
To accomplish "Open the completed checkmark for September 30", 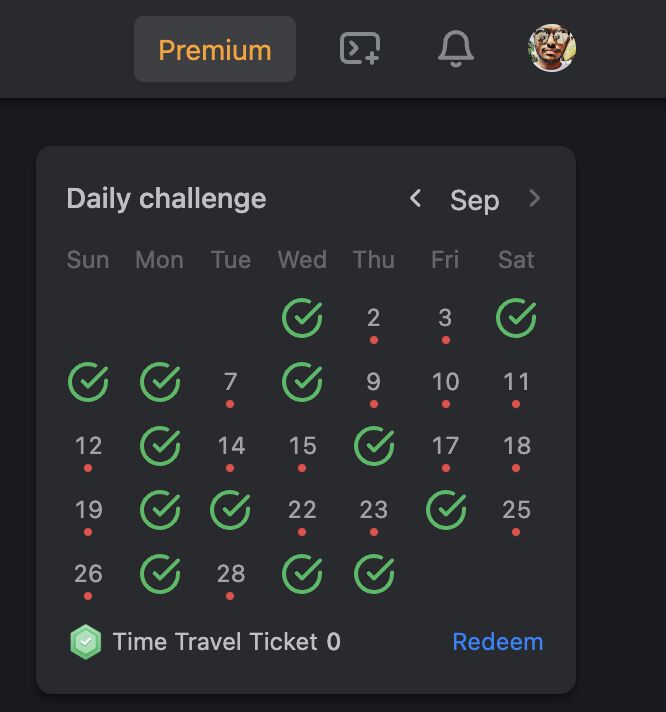I will pos(374,574).
